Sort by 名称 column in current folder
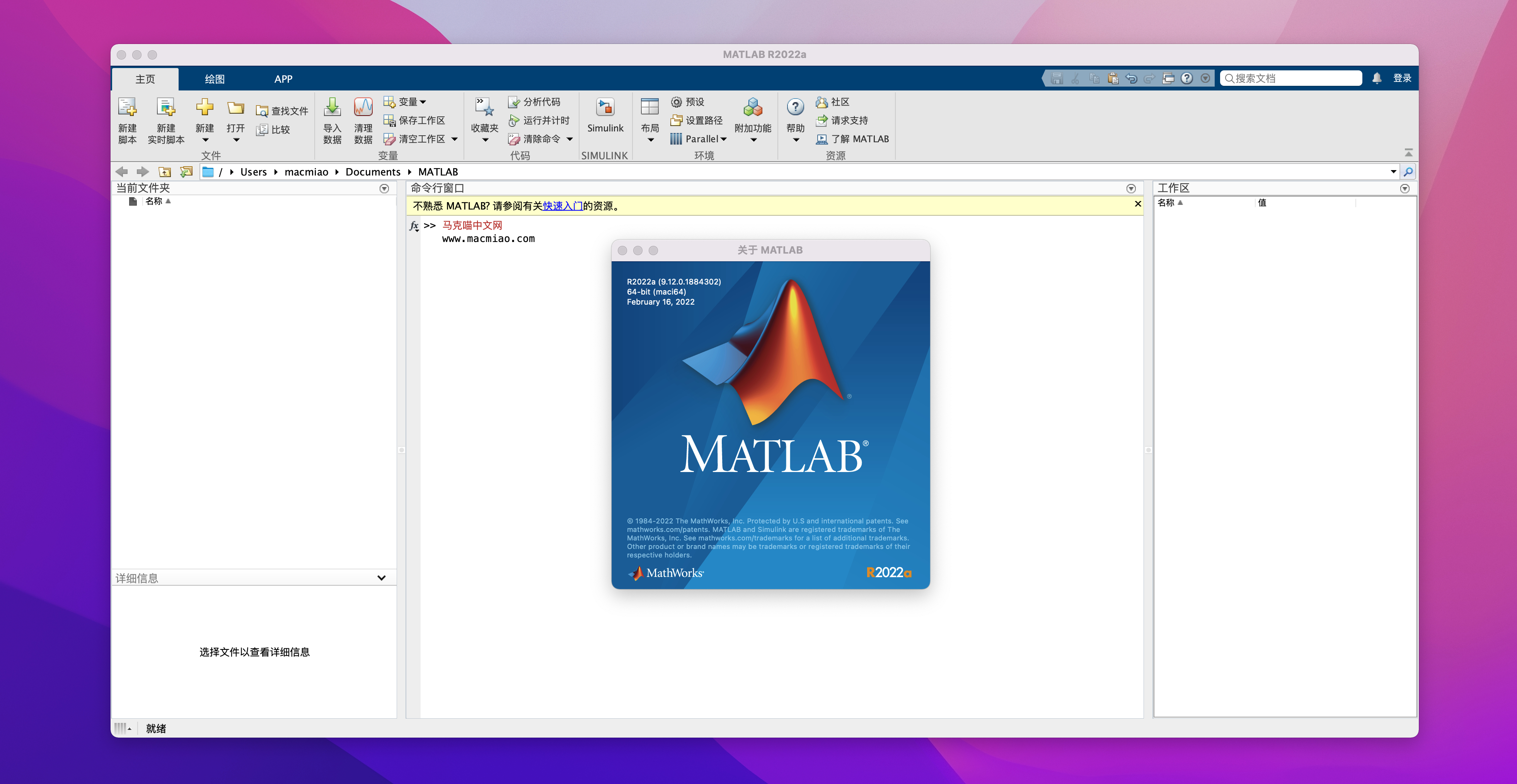Viewport: 1517px width, 784px height. point(158,201)
